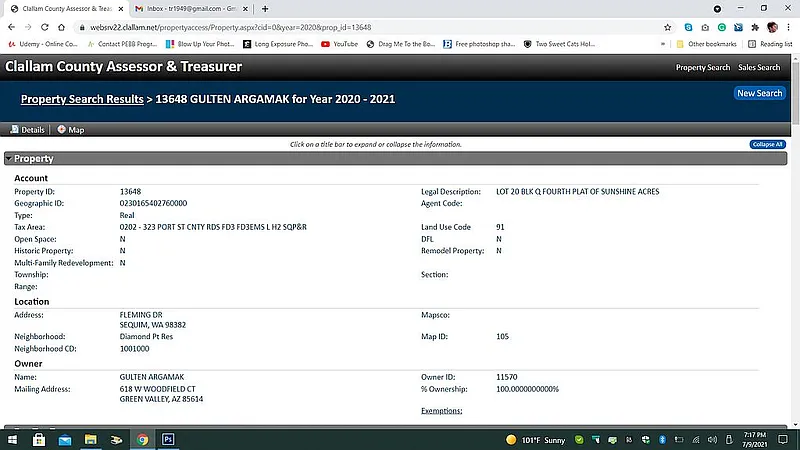This screenshot has height=450, width=800.
Task: Follow the Property Search Results breadcrumb link
Action: [x=82, y=100]
